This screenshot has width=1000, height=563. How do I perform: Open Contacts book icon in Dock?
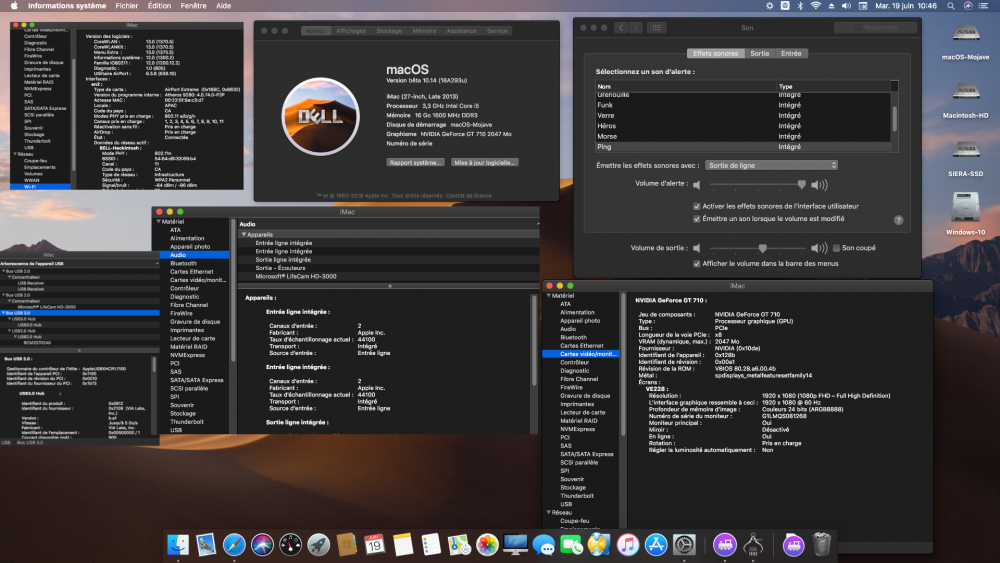click(x=346, y=545)
